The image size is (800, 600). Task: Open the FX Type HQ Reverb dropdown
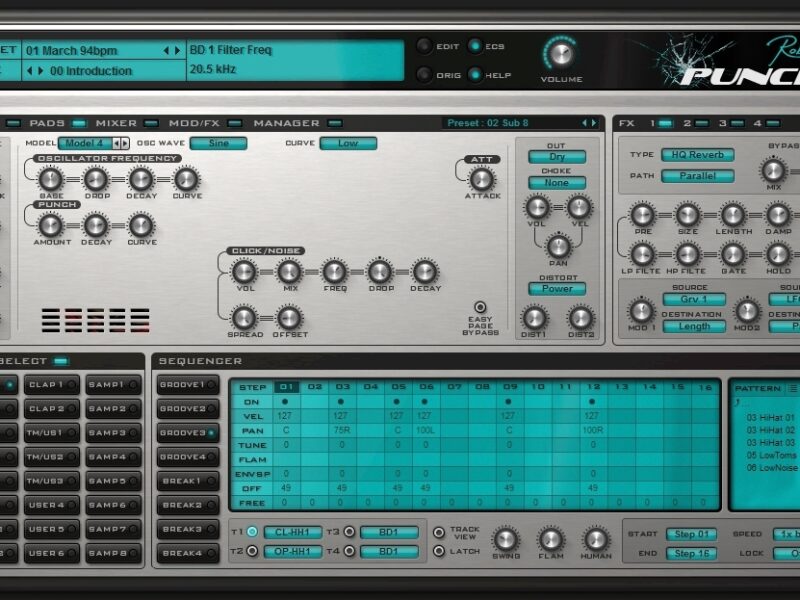[697, 155]
